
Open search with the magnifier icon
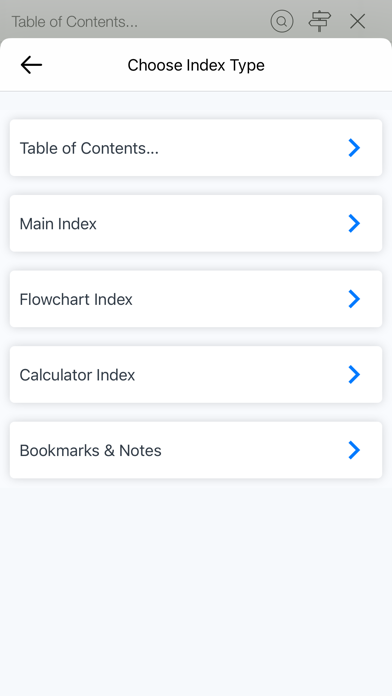(282, 21)
